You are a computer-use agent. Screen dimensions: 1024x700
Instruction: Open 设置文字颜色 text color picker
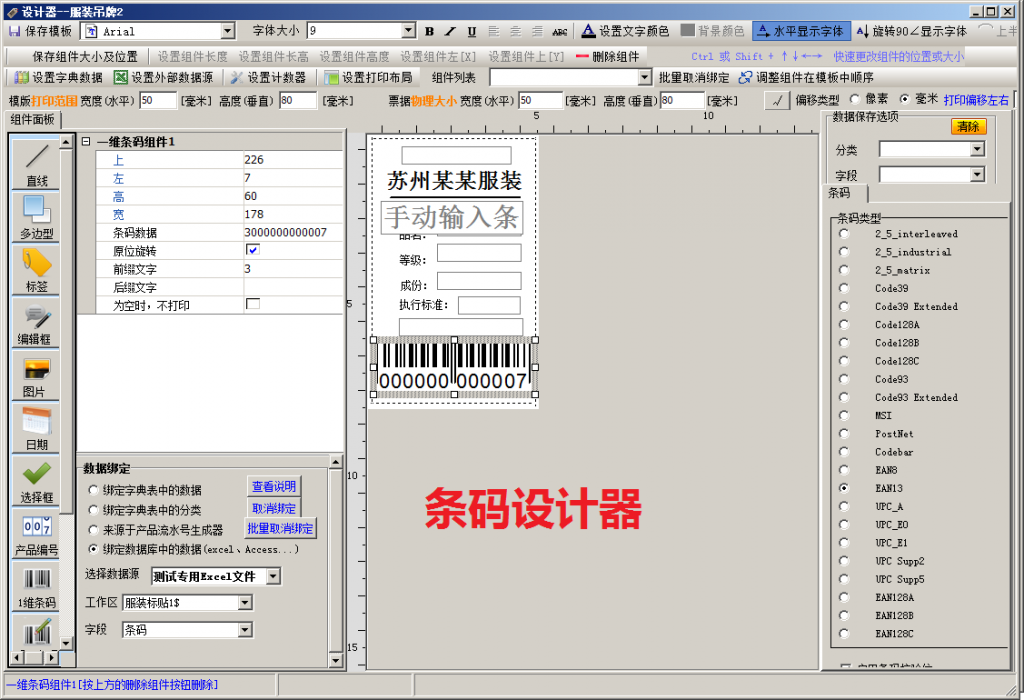pyautogui.click(x=625, y=32)
